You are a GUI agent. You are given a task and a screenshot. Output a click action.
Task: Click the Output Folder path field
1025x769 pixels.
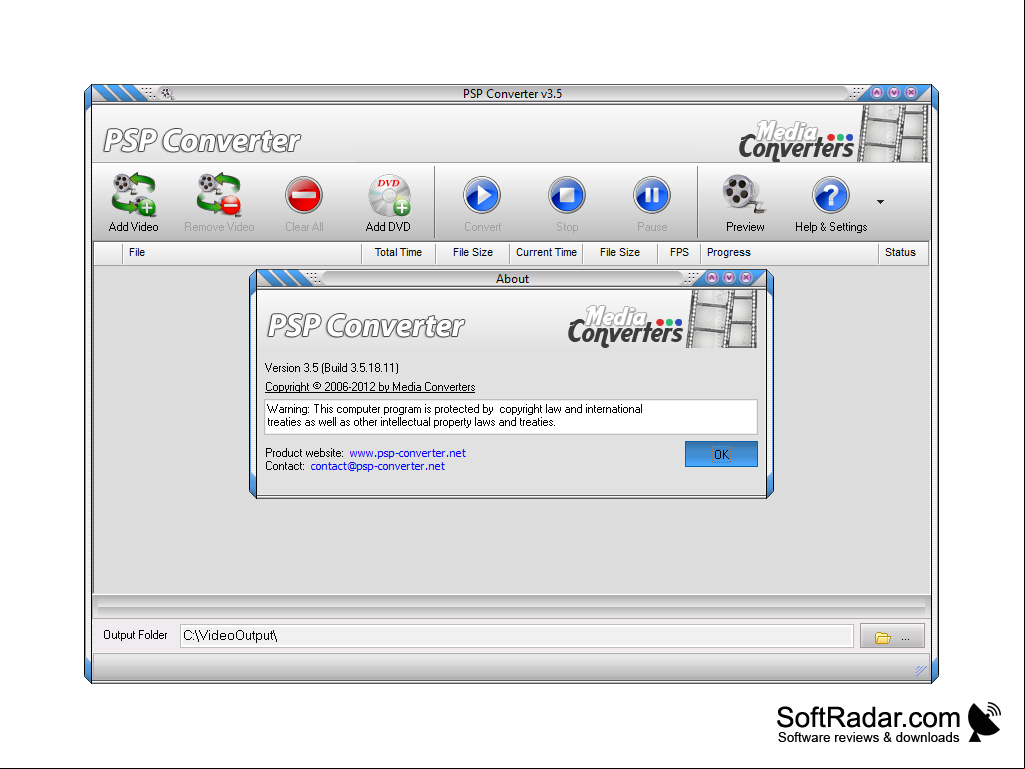tap(516, 636)
